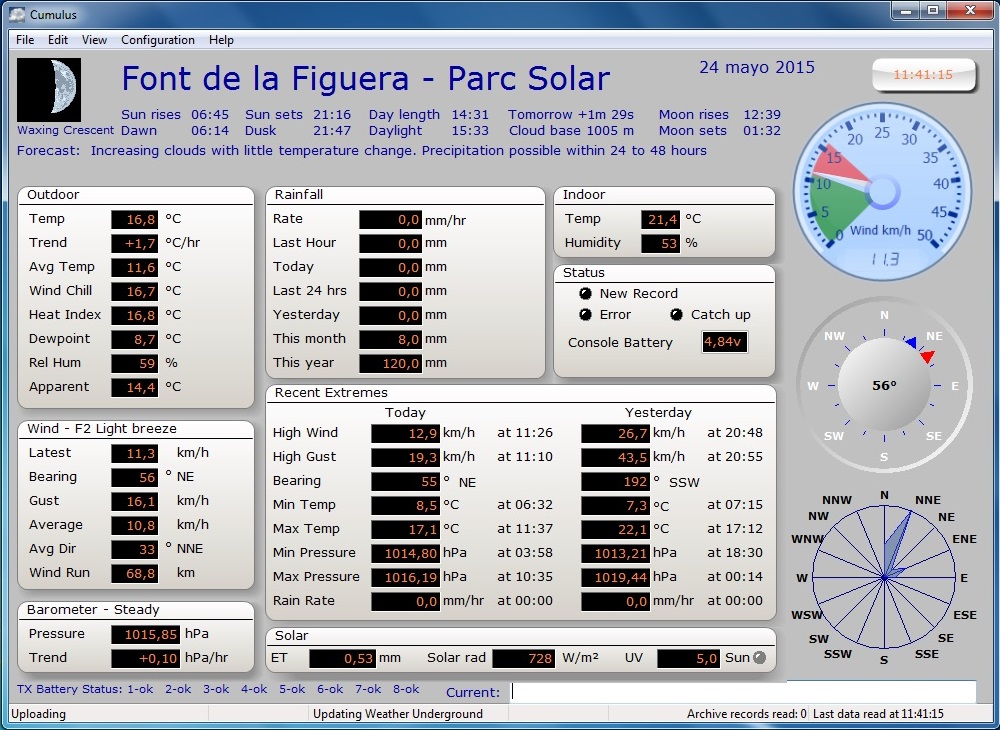Click yesterday's Max Pressure value 1019,44
Viewport: 1000px width, 730px height.
click(x=615, y=578)
